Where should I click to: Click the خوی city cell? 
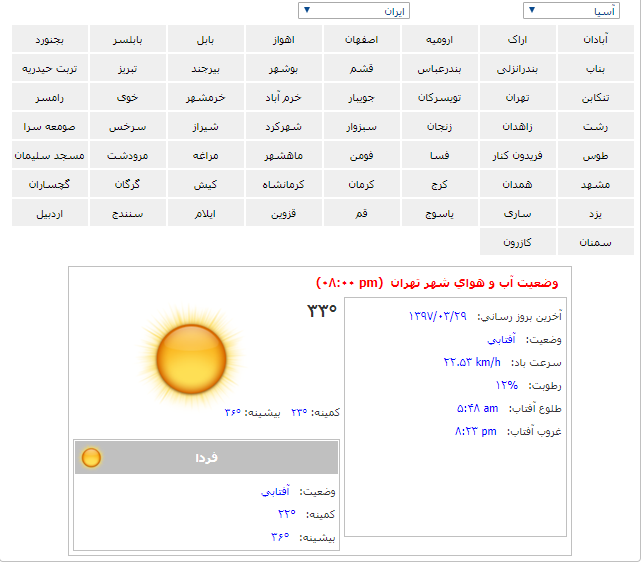(x=128, y=97)
